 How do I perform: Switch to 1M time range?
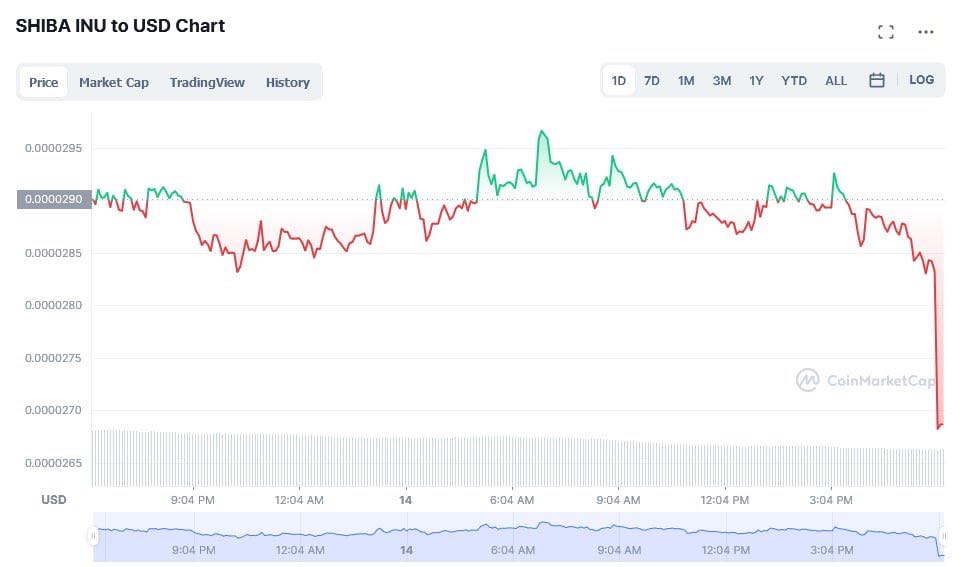pos(686,80)
